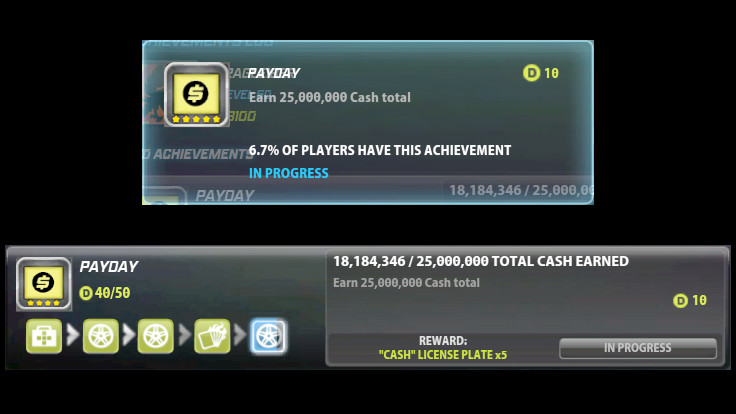Click the arrow after the toolkit icon
Viewport: 736px width, 414px height.
click(73, 336)
